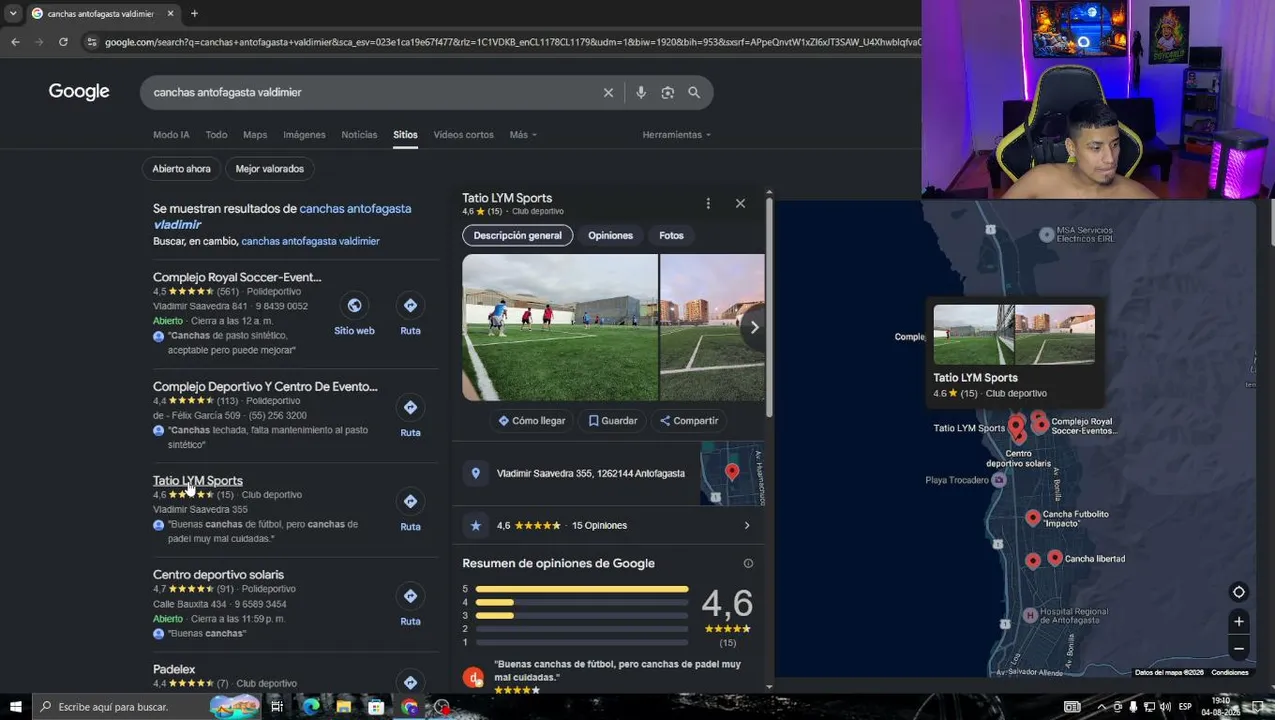Go back to the previous page

coord(15,42)
